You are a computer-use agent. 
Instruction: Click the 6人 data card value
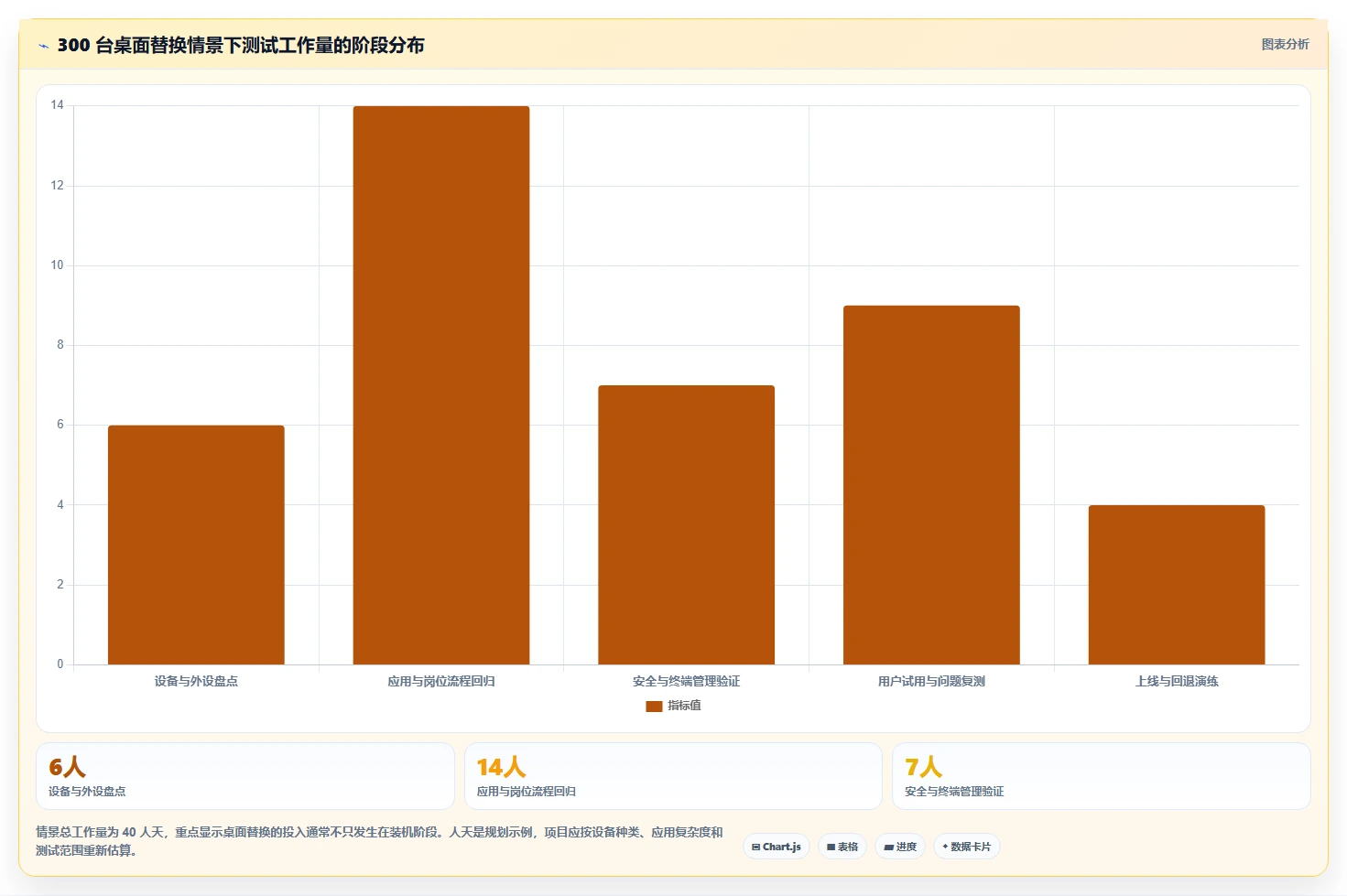pos(67,767)
